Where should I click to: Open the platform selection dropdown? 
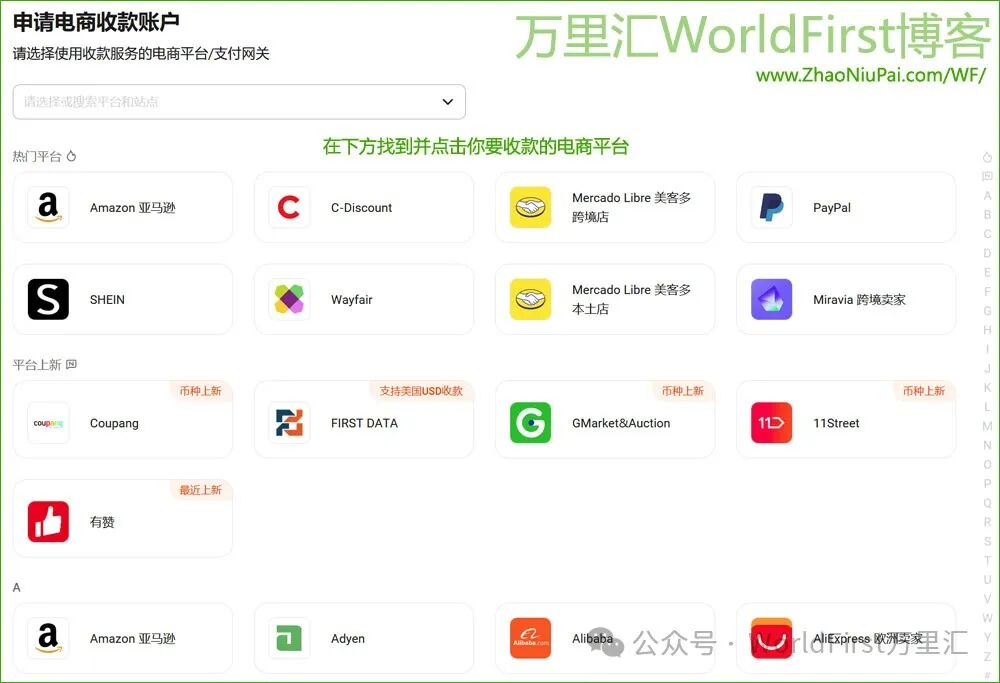[x=448, y=101]
